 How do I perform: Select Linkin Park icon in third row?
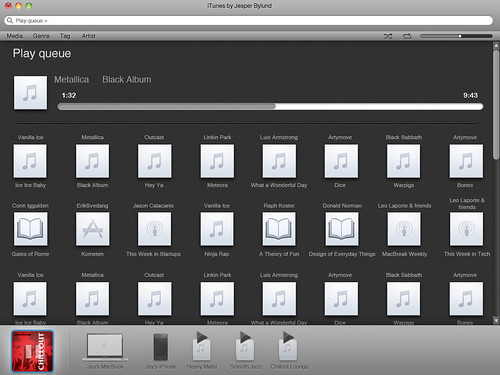click(217, 299)
